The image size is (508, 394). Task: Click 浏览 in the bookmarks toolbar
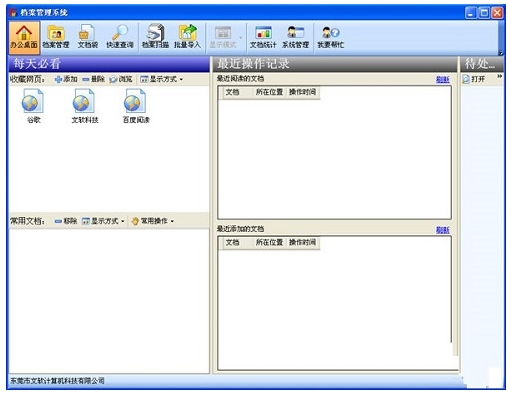tap(121, 79)
